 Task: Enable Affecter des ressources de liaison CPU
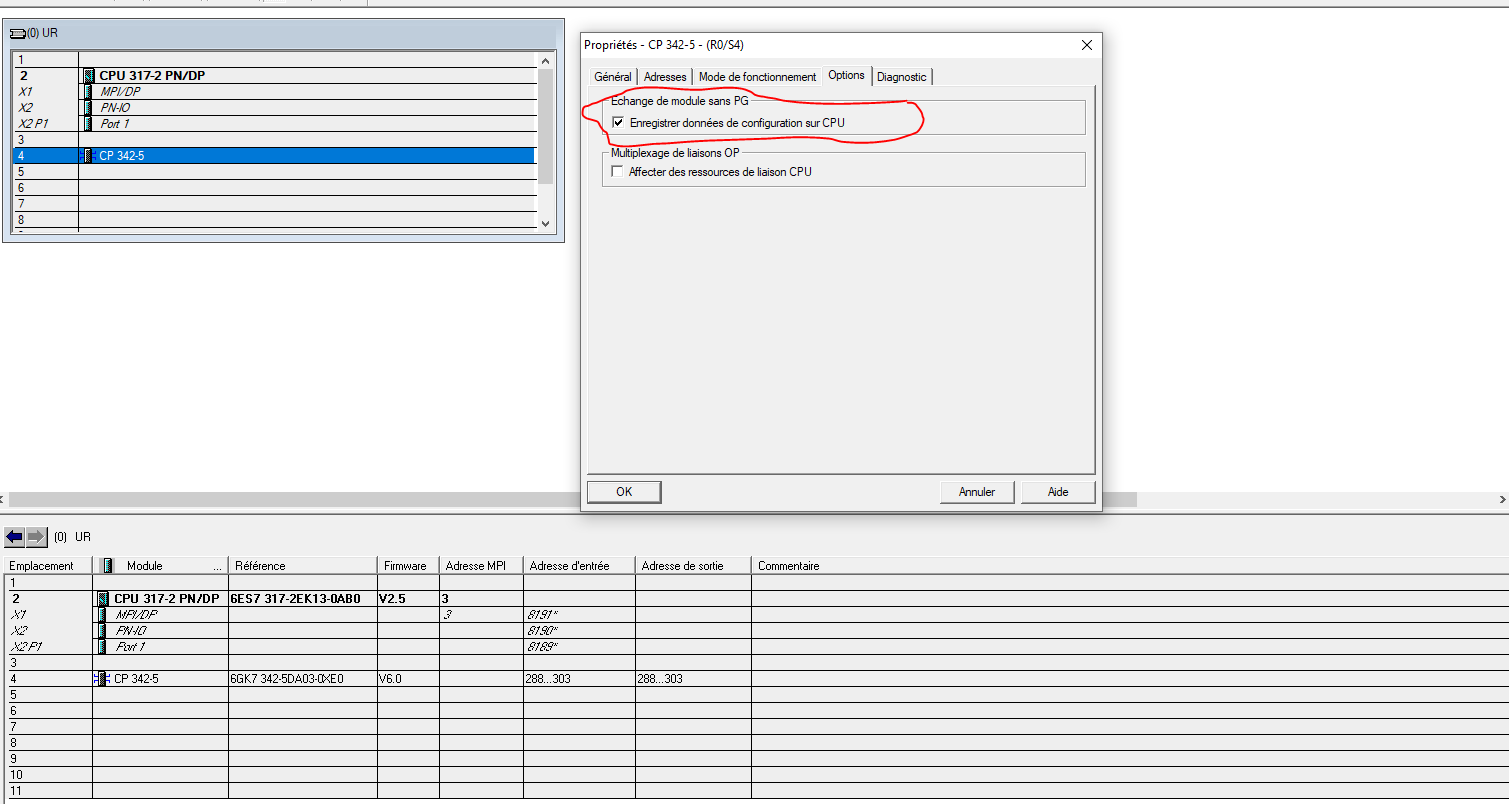pos(618,172)
